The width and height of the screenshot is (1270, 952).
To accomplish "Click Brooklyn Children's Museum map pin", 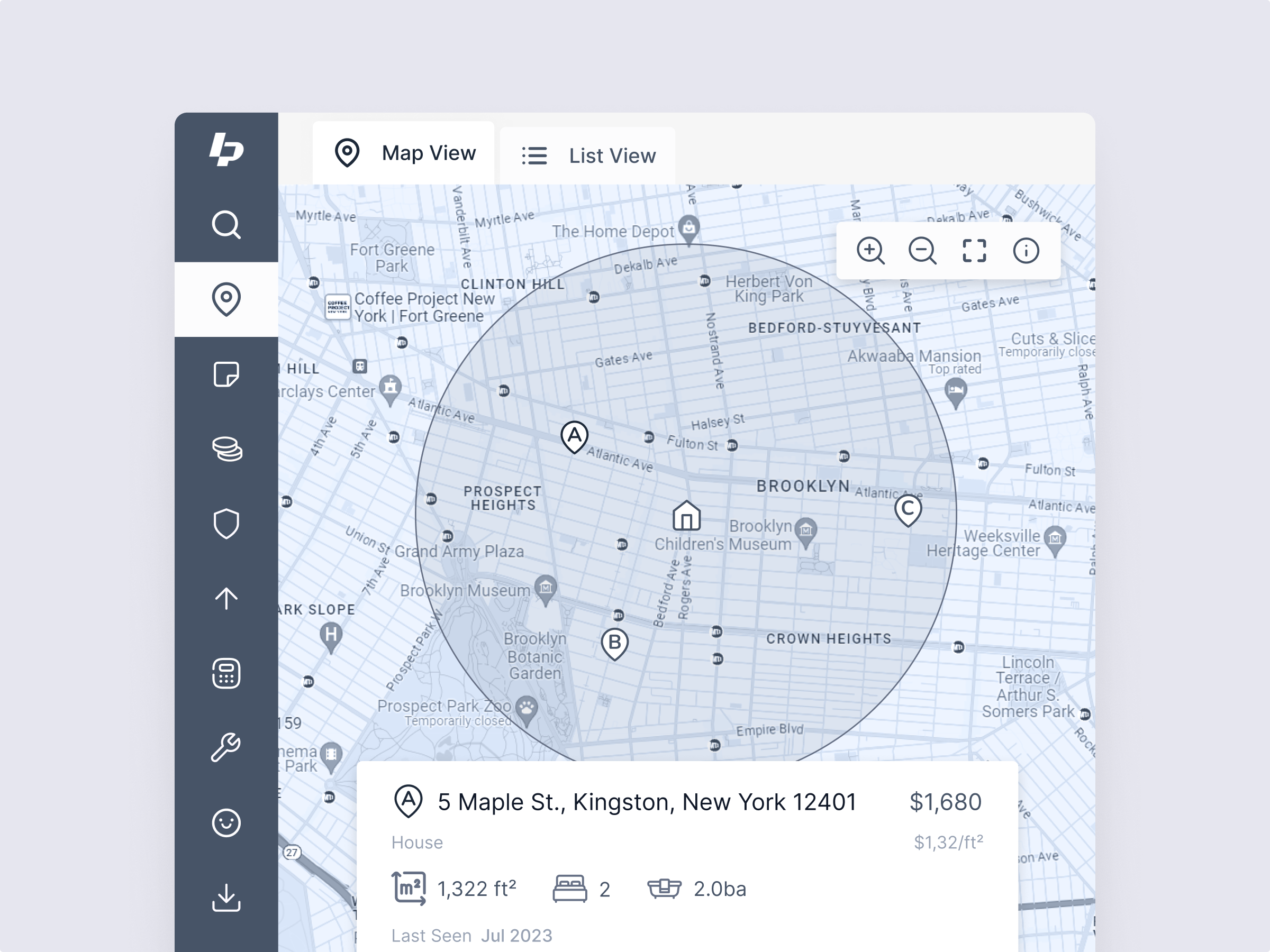I will [806, 533].
